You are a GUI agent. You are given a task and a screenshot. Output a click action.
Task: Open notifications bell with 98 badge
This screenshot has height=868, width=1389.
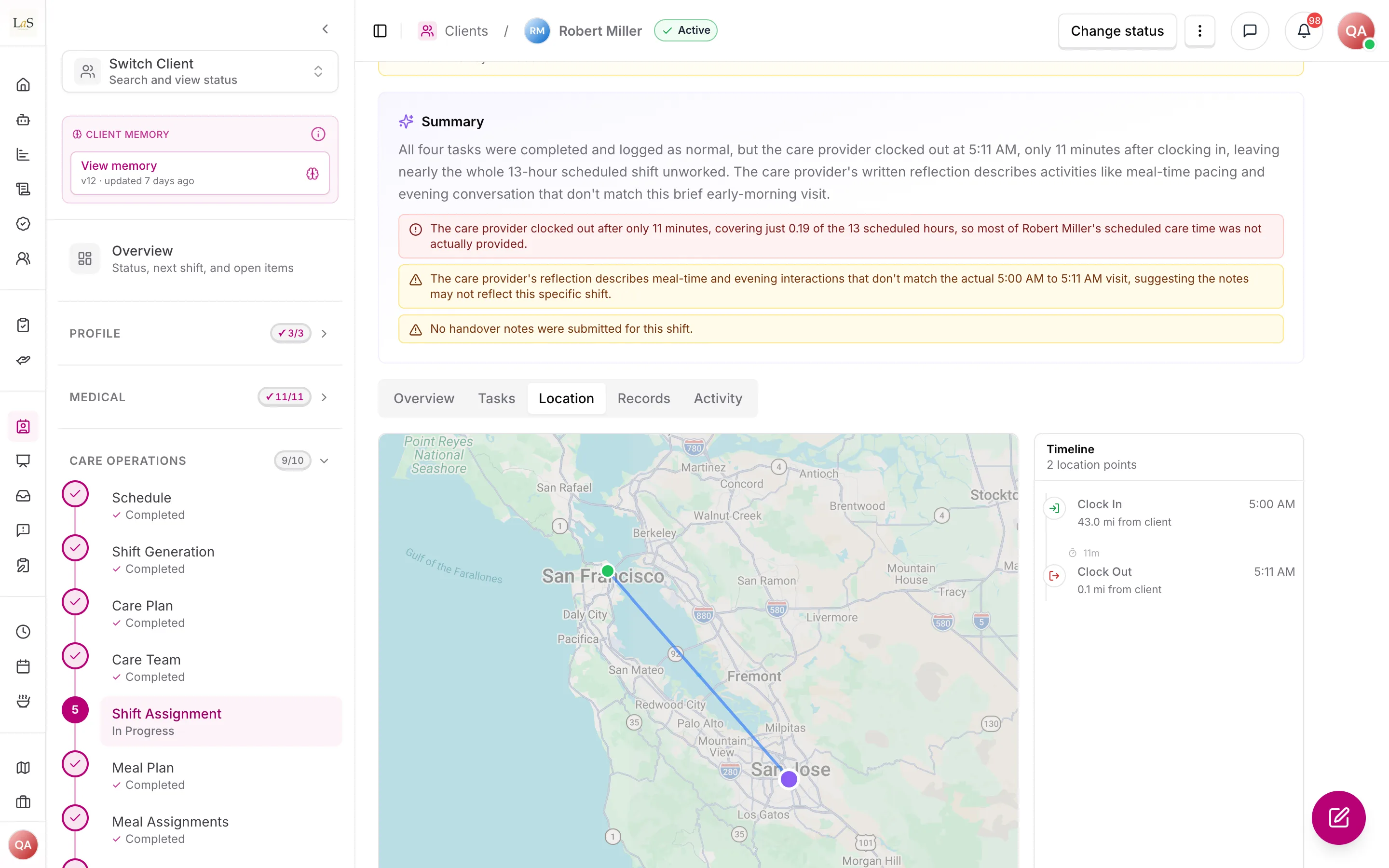1304,30
